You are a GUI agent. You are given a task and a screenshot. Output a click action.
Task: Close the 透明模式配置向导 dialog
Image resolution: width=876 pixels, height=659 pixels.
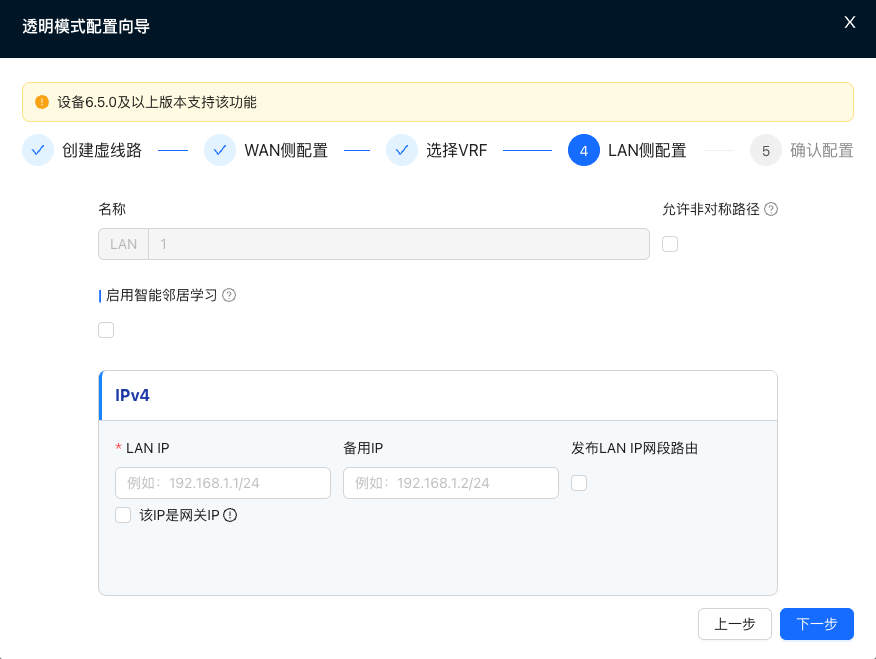point(850,22)
